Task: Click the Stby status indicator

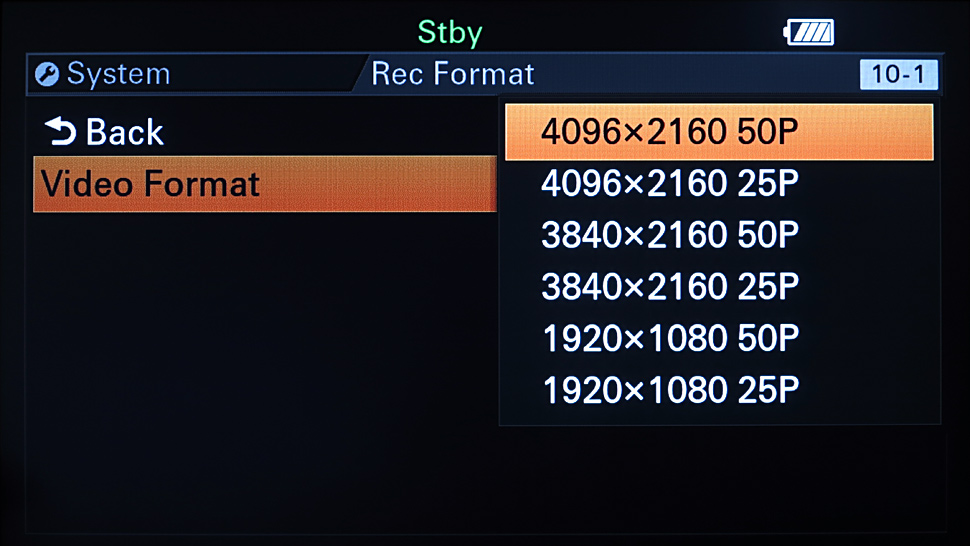Action: [x=450, y=32]
